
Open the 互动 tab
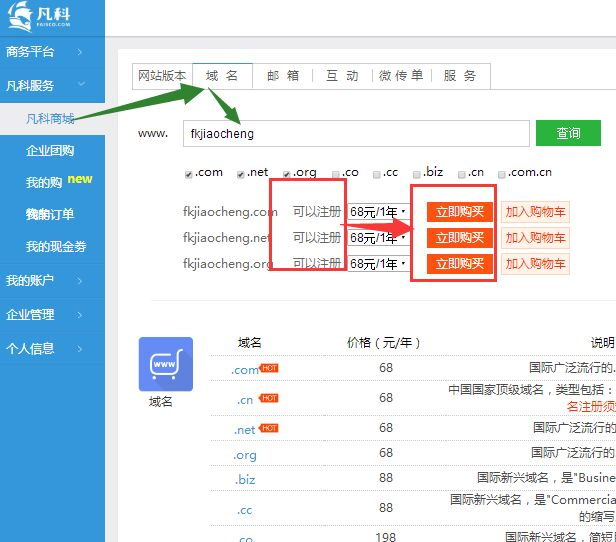342,75
